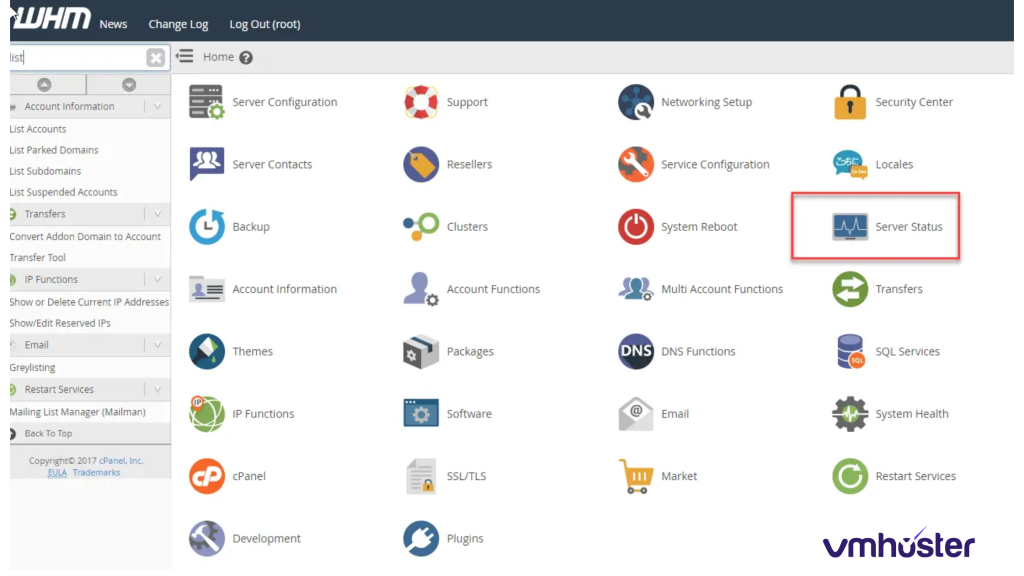
Task: Select the SSL/TLS certificate icon
Action: [x=419, y=476]
